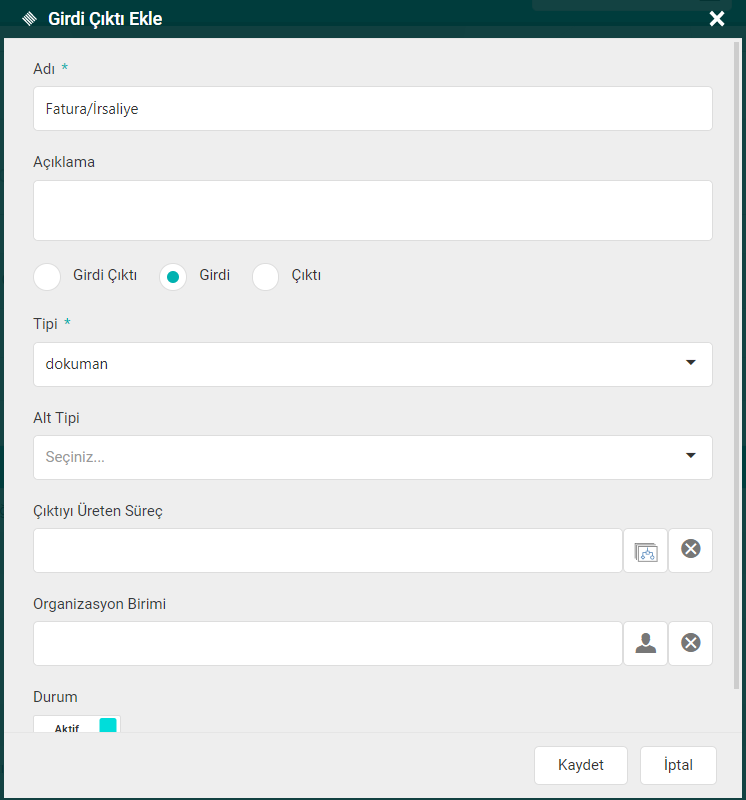Click the striped logo icon in title bar
Image resolution: width=746 pixels, height=800 pixels.
point(28,19)
